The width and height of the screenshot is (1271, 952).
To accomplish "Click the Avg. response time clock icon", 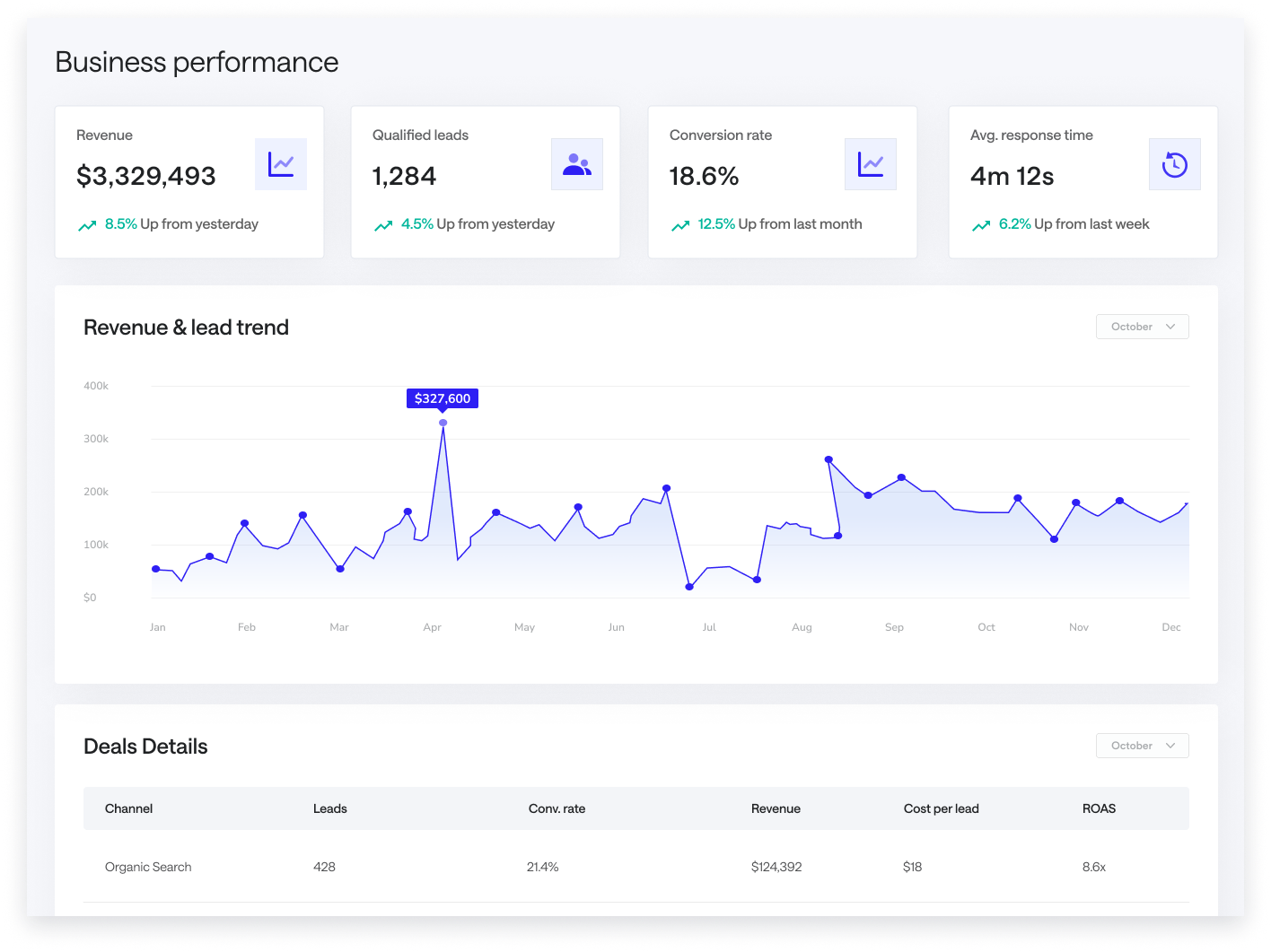I will click(1175, 164).
